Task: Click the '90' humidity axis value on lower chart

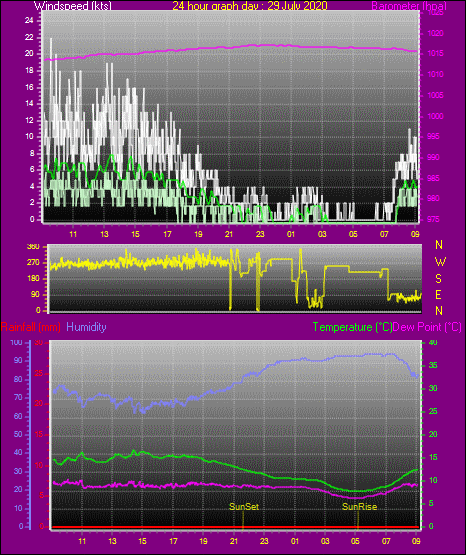Action: [18, 360]
